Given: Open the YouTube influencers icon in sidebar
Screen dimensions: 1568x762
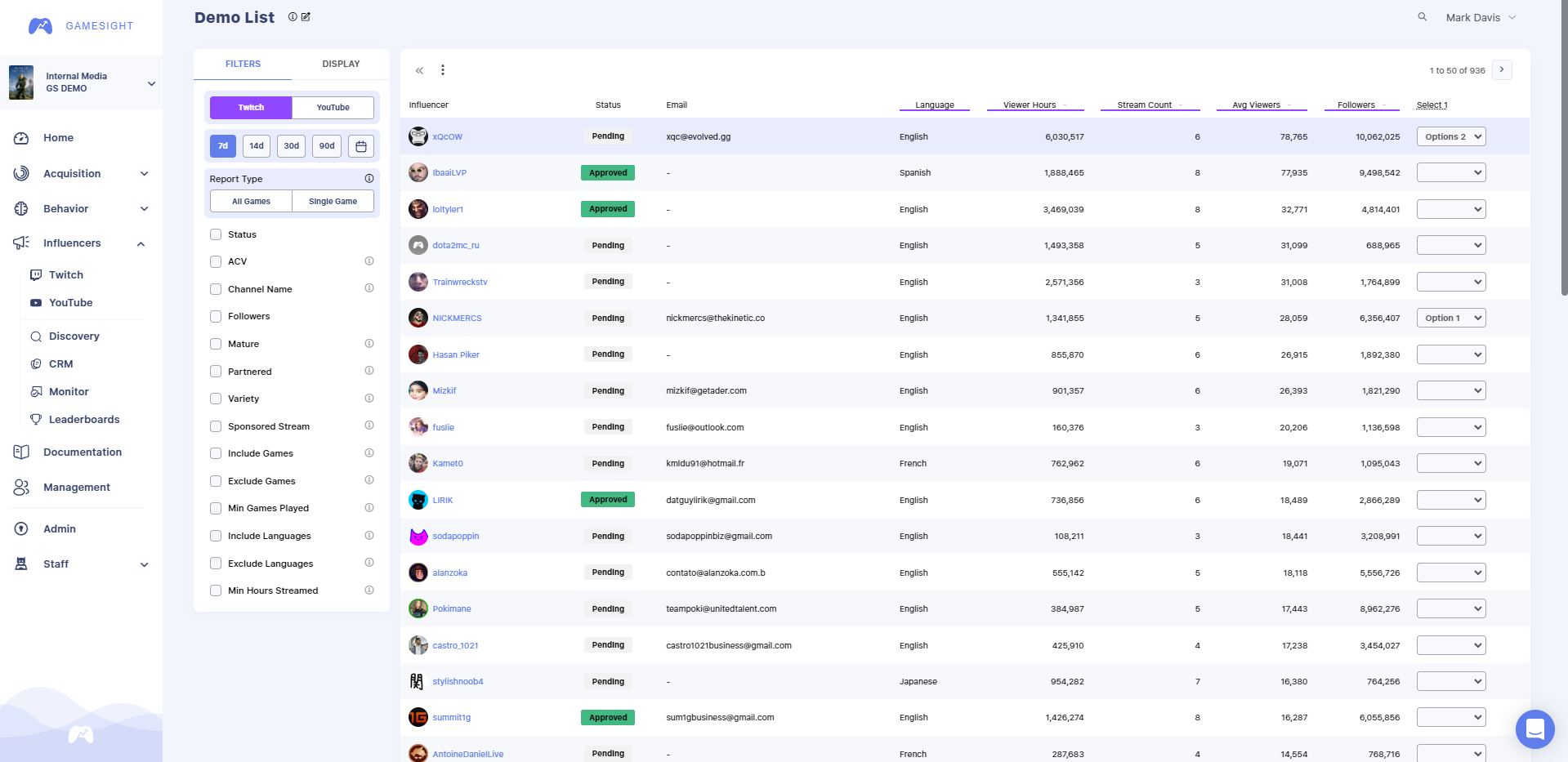Looking at the screenshot, I should pos(36,303).
